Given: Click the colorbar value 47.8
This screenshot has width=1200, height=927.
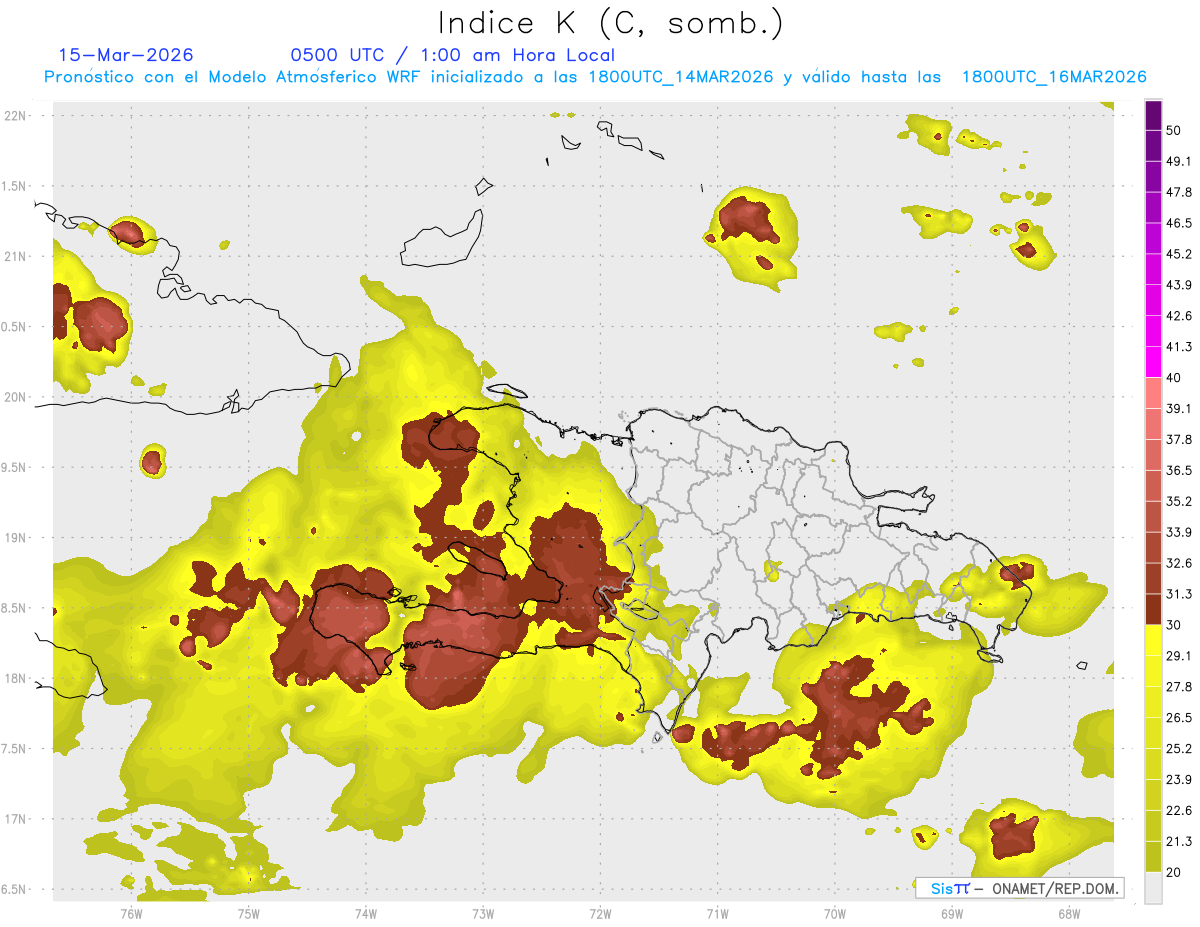Looking at the screenshot, I should pyautogui.click(x=1179, y=192).
